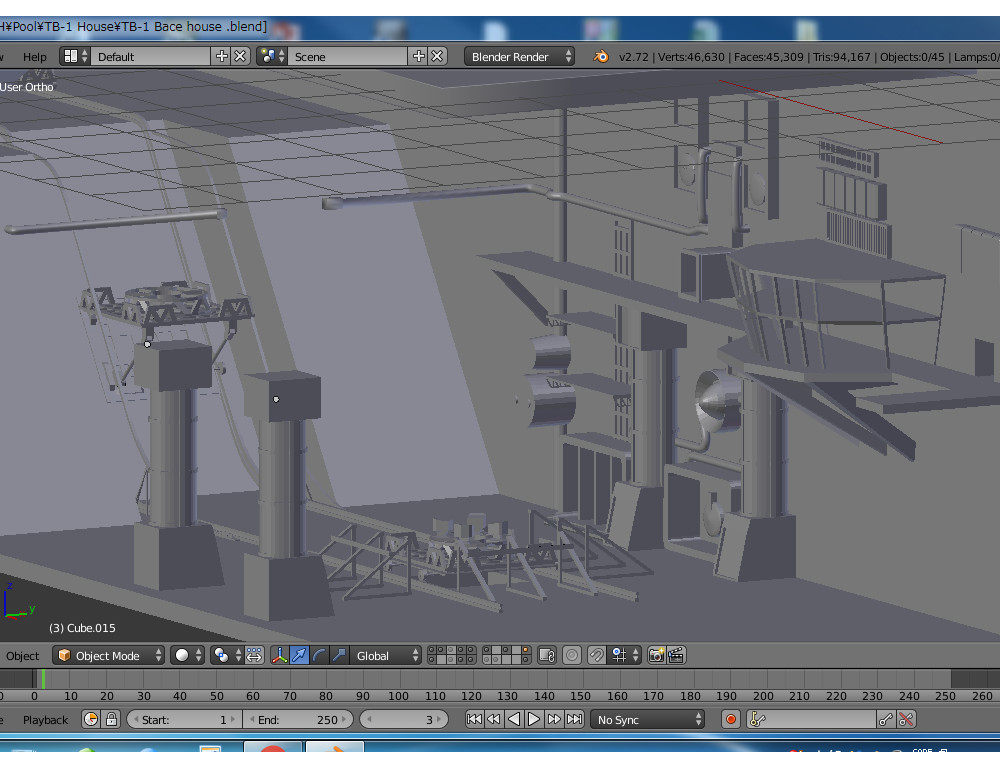Click frame 200 on the timeline ruler
The image size is (1000, 768).
coord(763,696)
